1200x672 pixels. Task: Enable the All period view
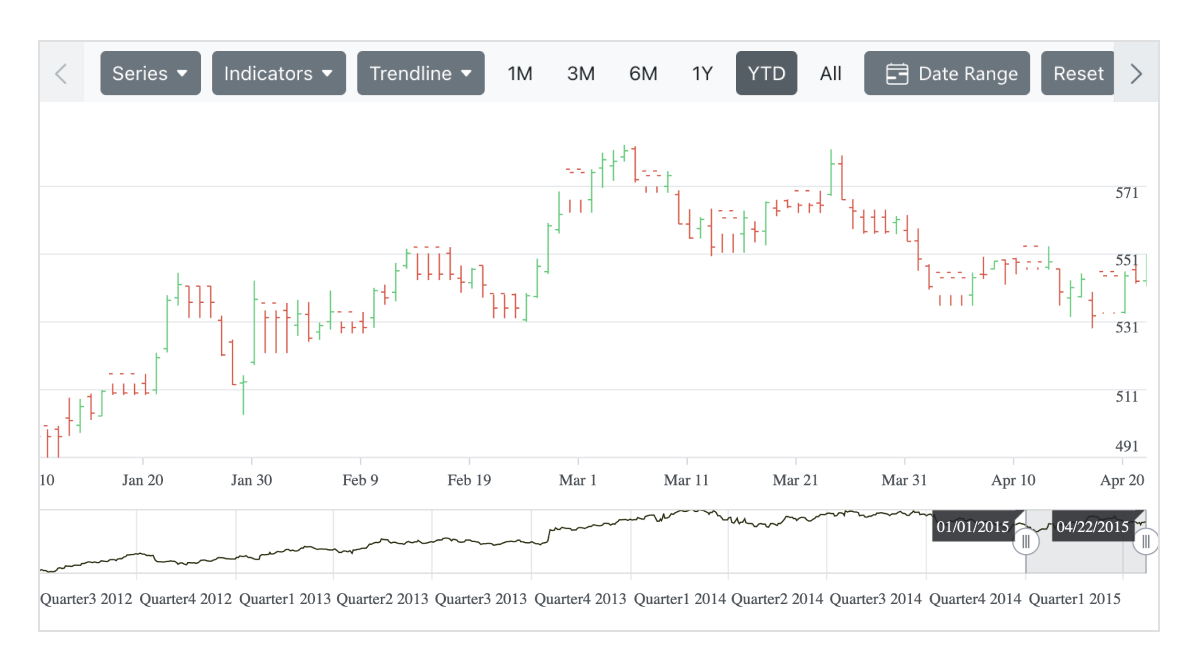point(831,72)
